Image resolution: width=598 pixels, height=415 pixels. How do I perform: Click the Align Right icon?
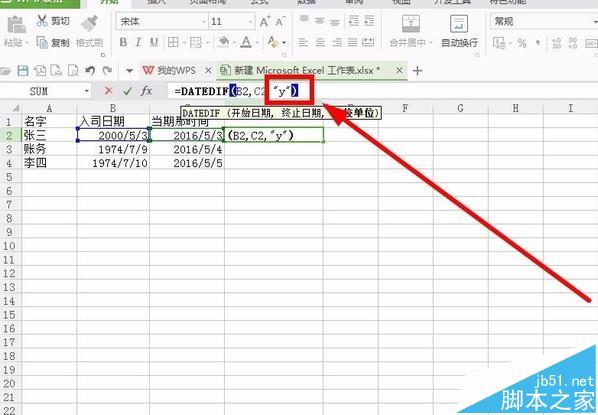(336, 42)
